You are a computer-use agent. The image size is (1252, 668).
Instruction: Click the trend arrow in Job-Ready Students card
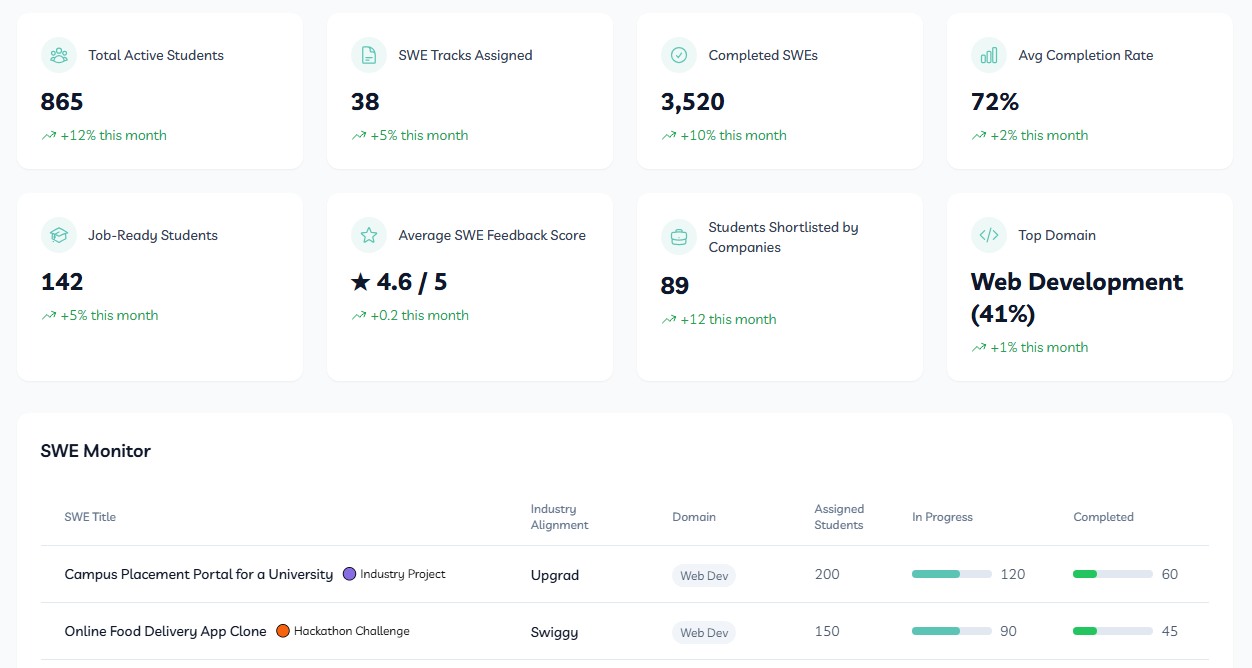click(x=48, y=315)
